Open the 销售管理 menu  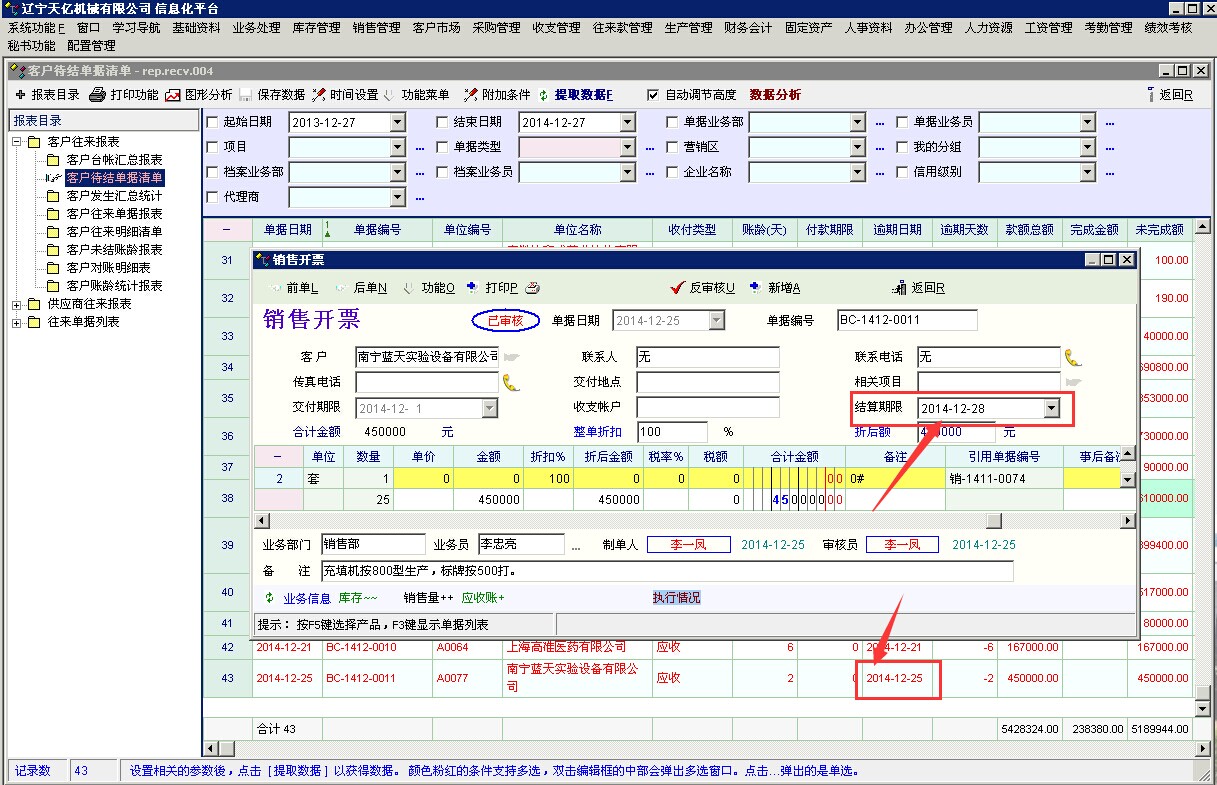[376, 28]
